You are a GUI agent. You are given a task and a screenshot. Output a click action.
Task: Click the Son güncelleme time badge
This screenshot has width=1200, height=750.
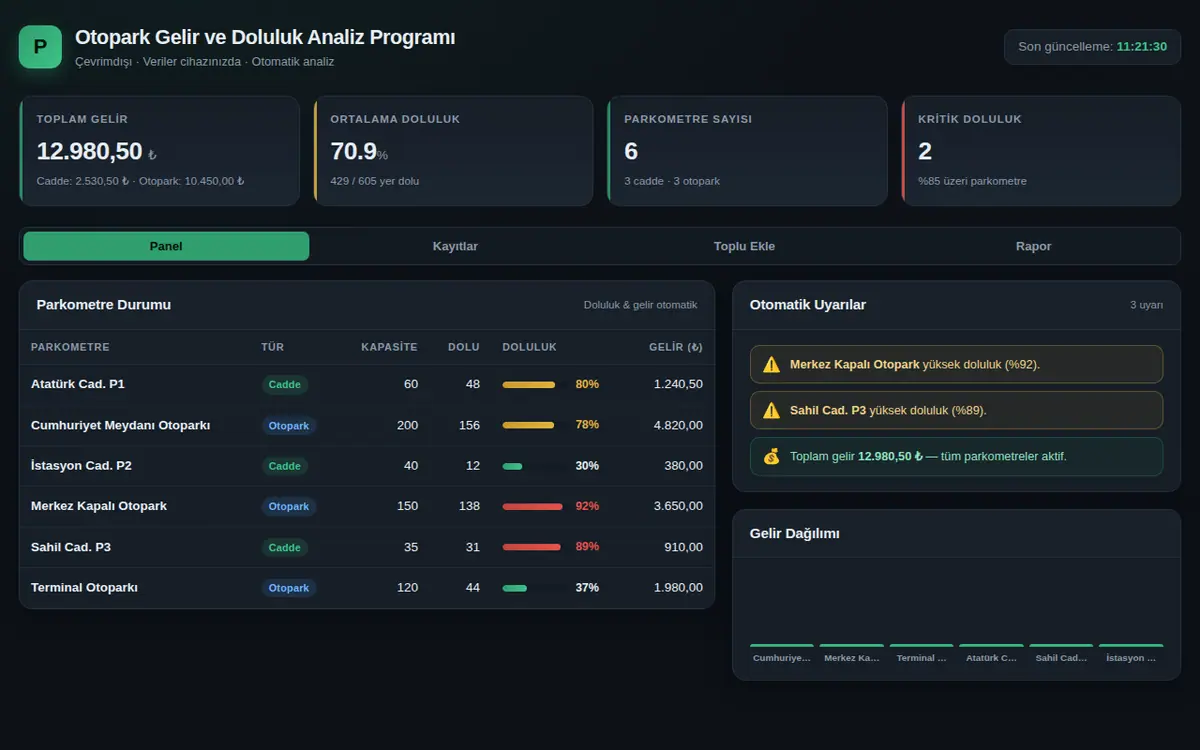1092,47
